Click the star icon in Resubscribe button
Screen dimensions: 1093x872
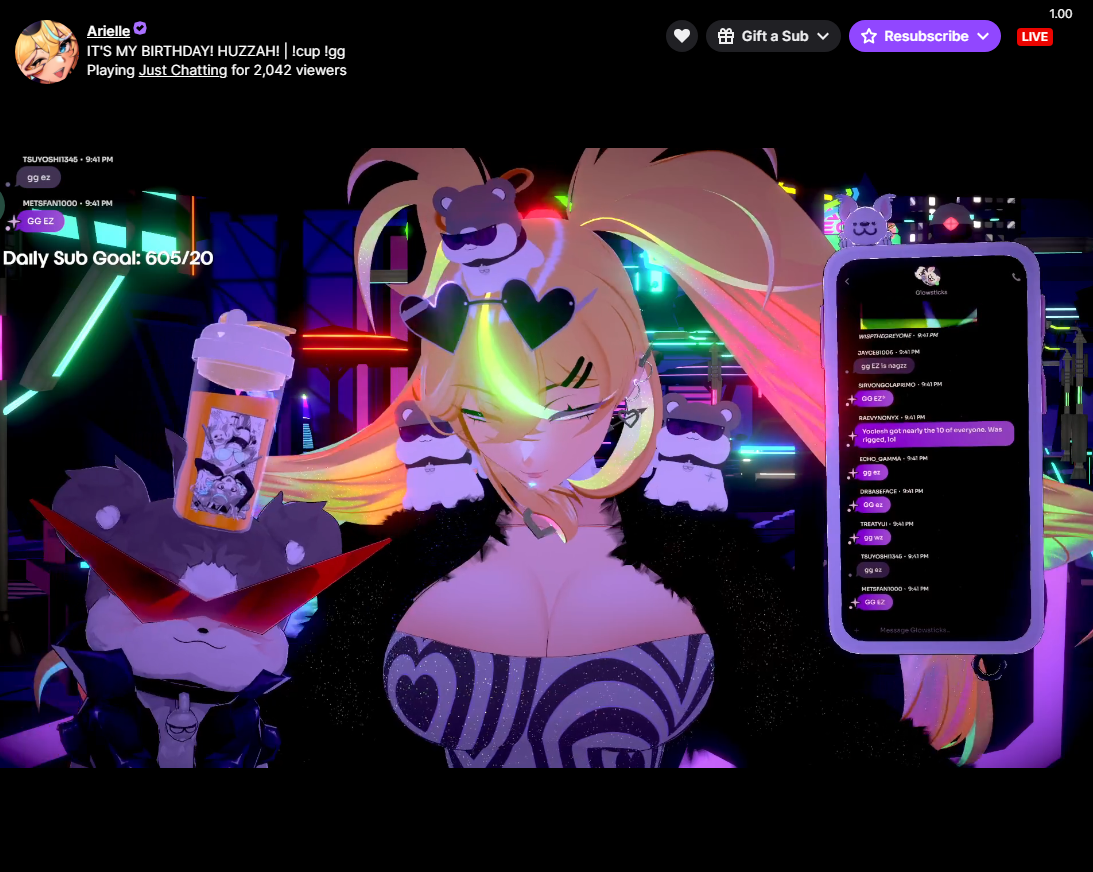869,36
